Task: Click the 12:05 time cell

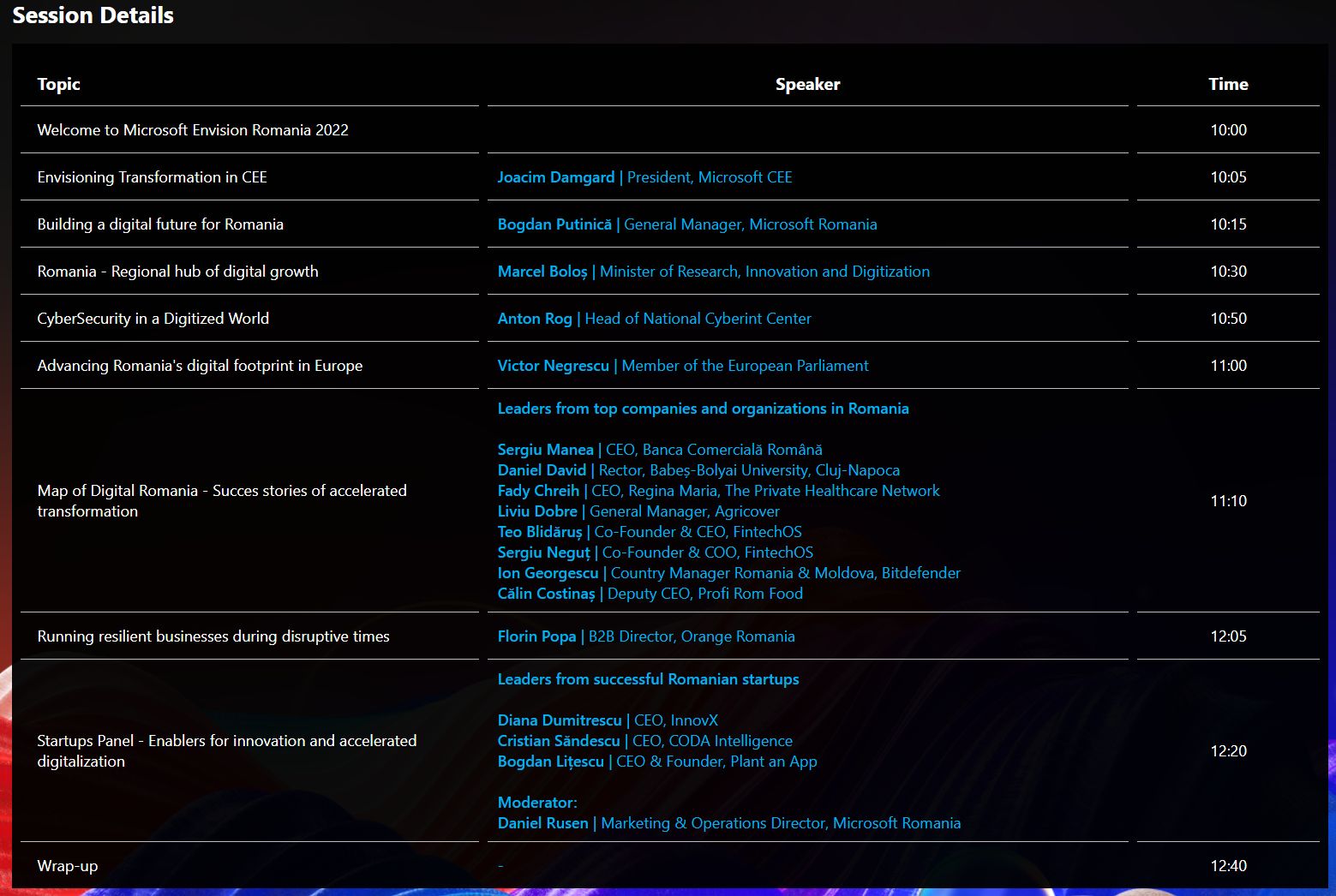Action: (x=1228, y=636)
